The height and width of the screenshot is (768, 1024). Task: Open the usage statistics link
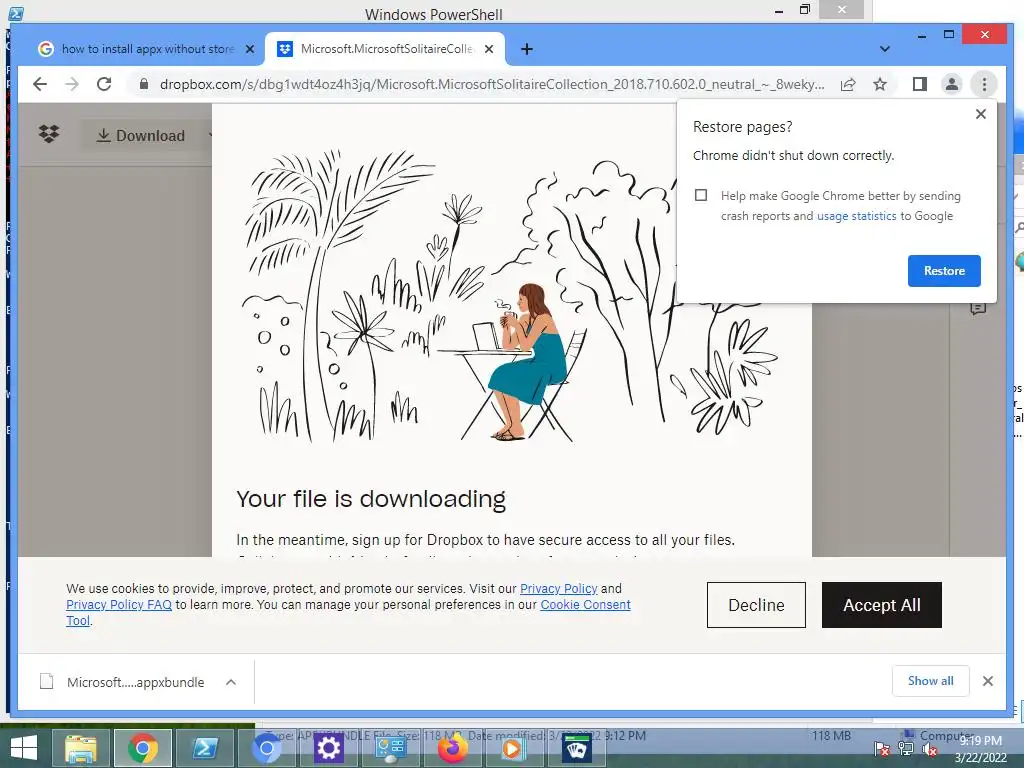856,216
